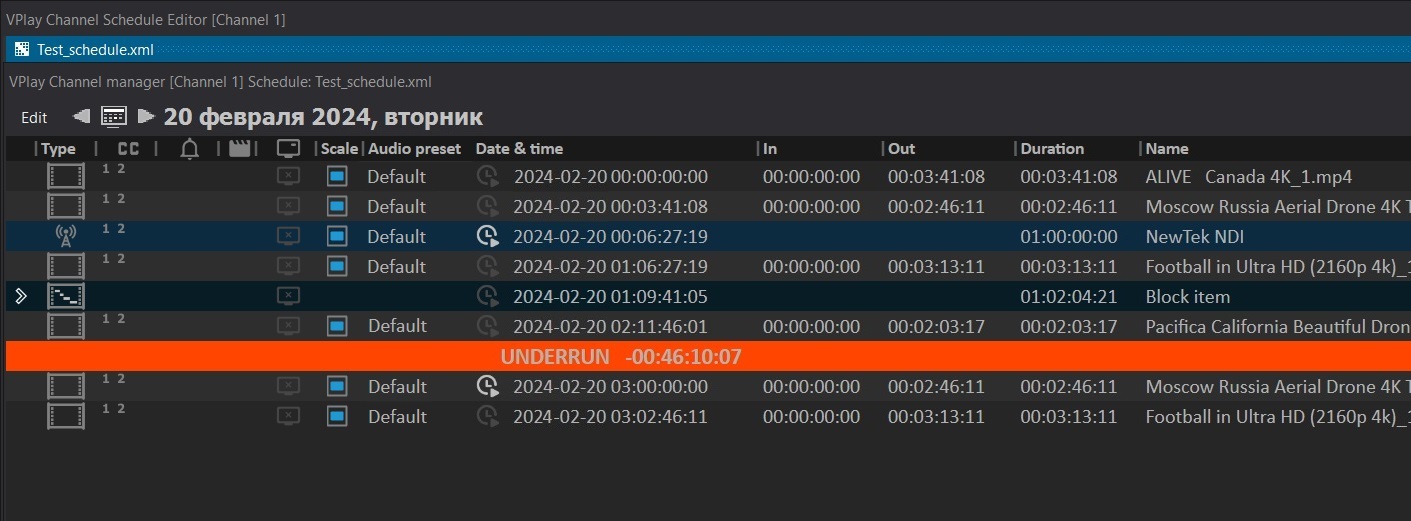Open Audio preset Default on NewTek NDI row

(x=396, y=237)
